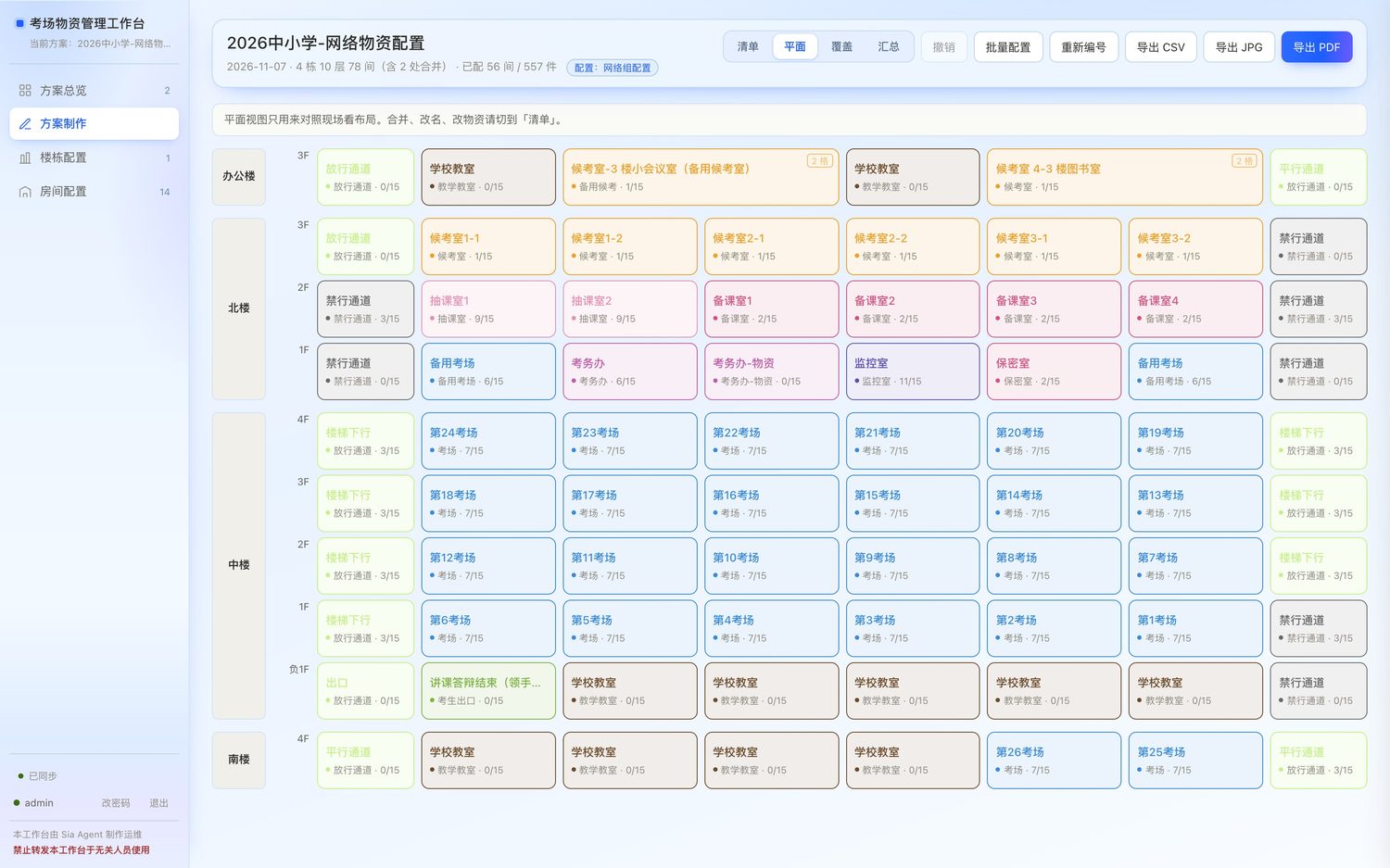Click the 楼栋配置 building icon
The image size is (1390, 868).
tap(25, 158)
